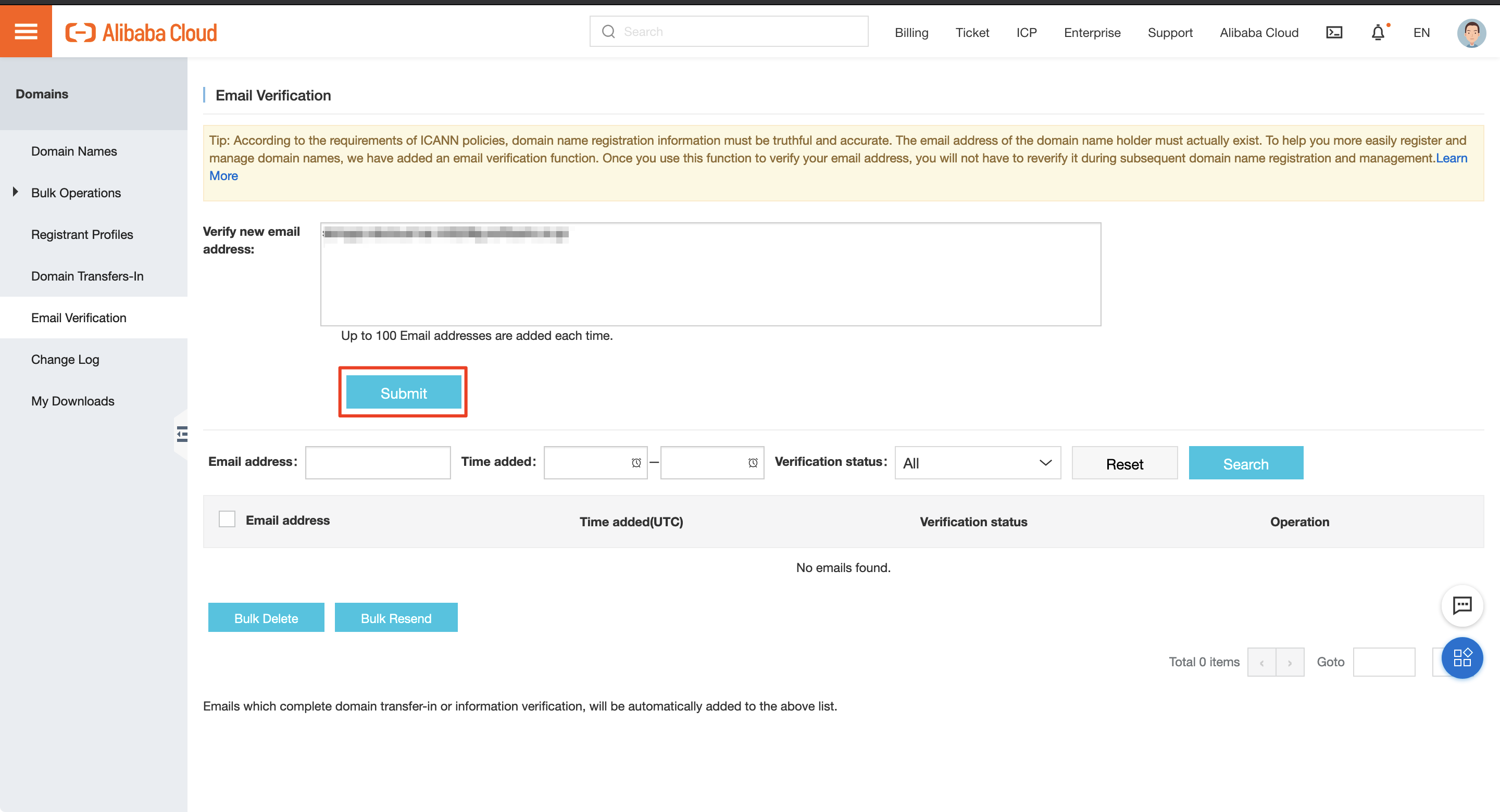Collapse the sidebar with the handle icon

tap(182, 434)
